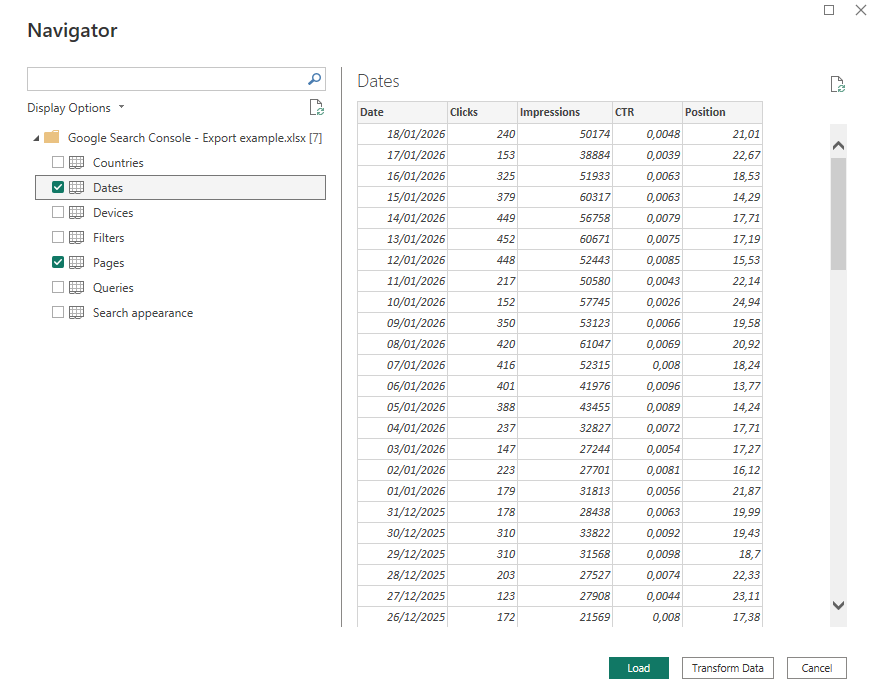Refresh the preview using the icon above Dates
873x693 pixels.
[838, 84]
